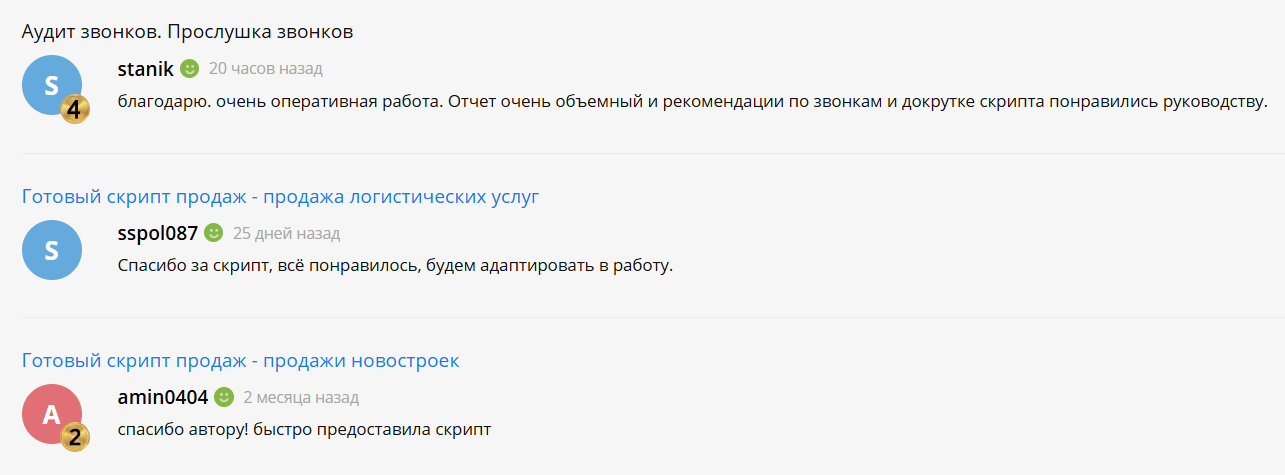The image size is (1285, 475).
Task: Open the sspol087 username profile
Action: point(158,233)
